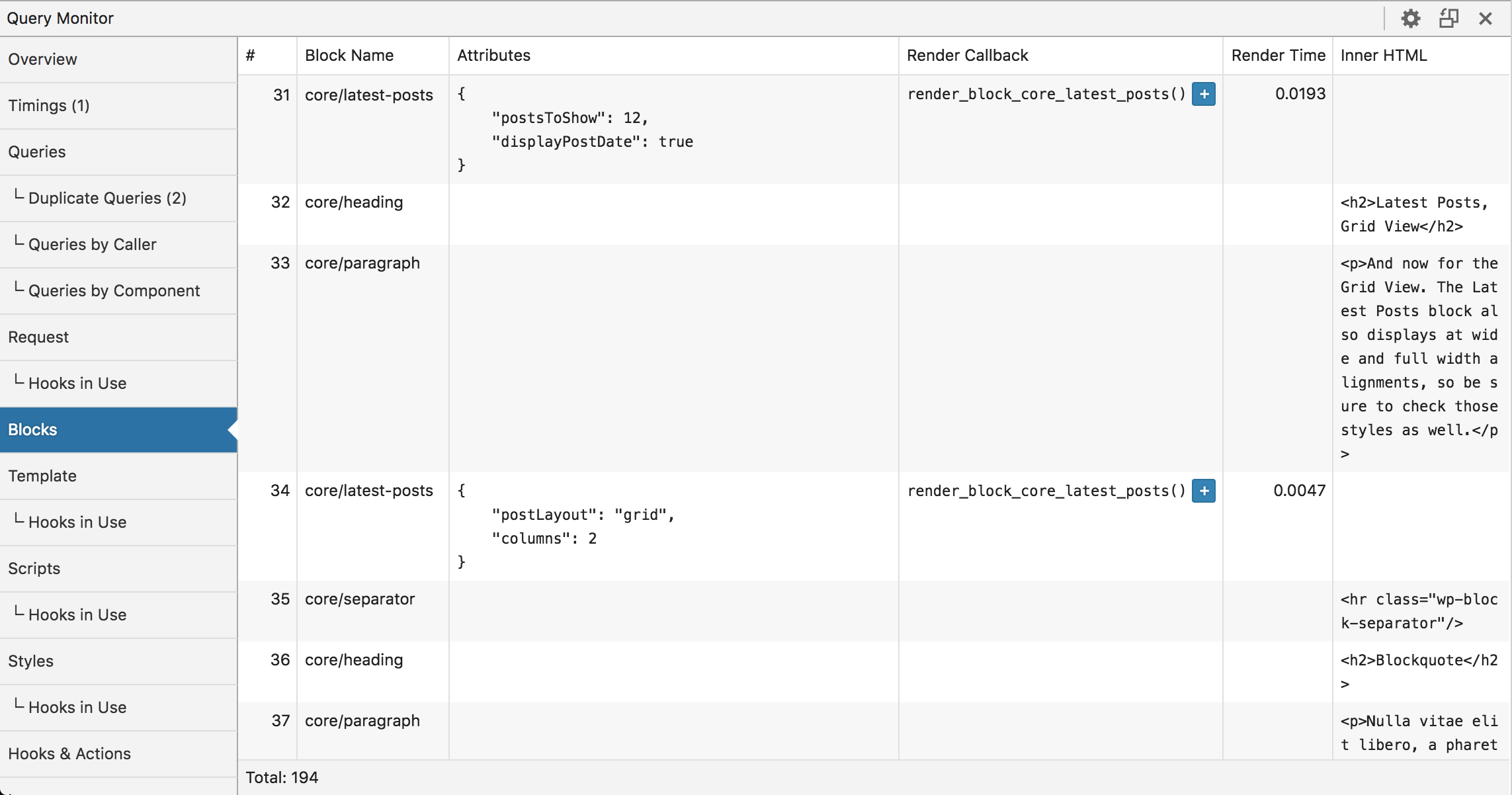Viewport: 1512px width, 795px height.
Task: Click the "displayPostDate": true attribute line
Action: point(593,142)
